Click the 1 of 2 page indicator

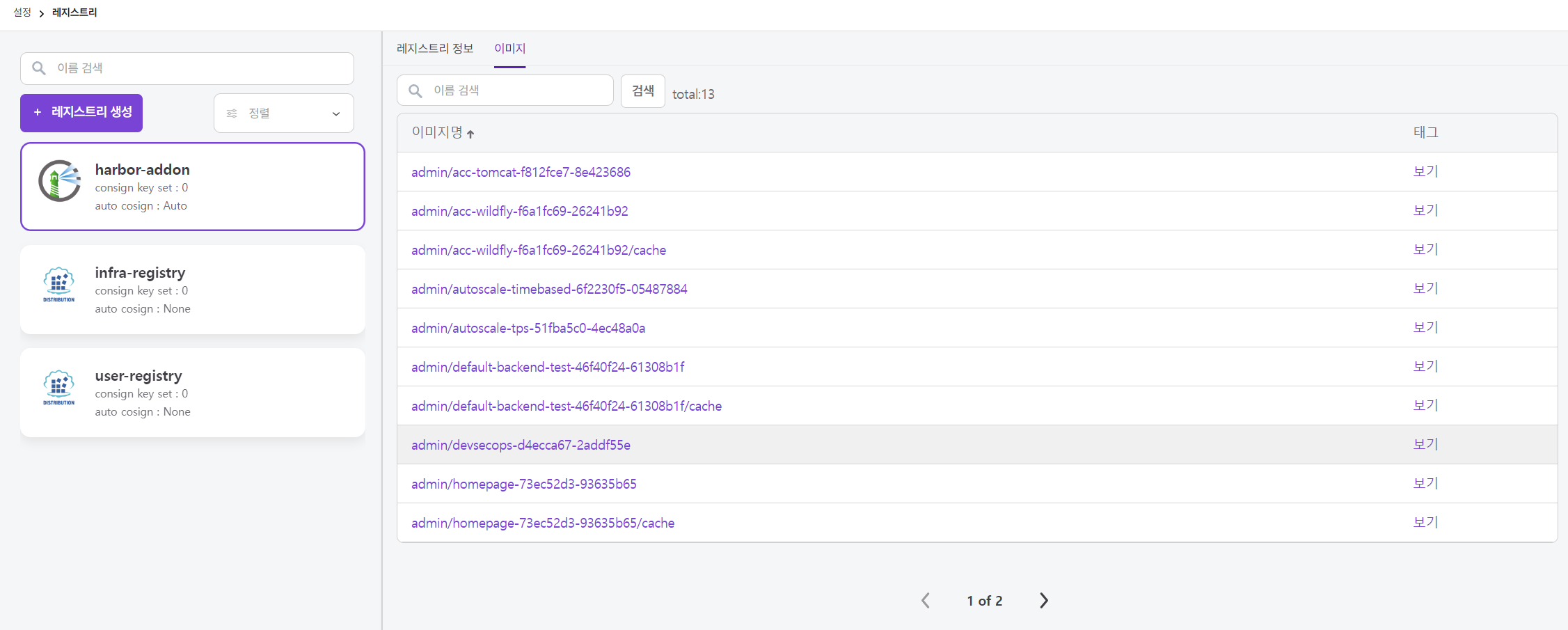point(985,601)
